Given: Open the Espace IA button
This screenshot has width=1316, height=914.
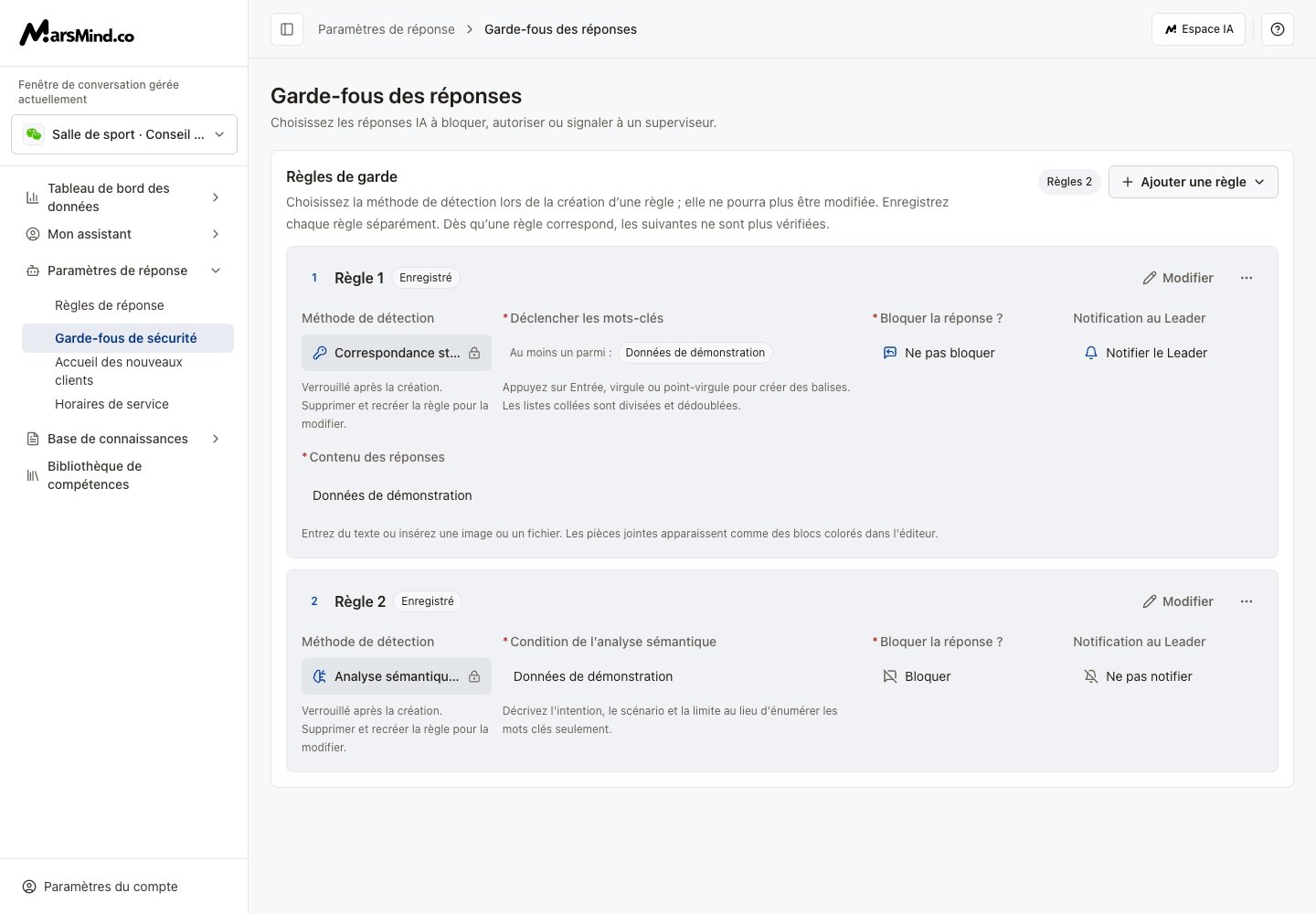Looking at the screenshot, I should pyautogui.click(x=1198, y=29).
